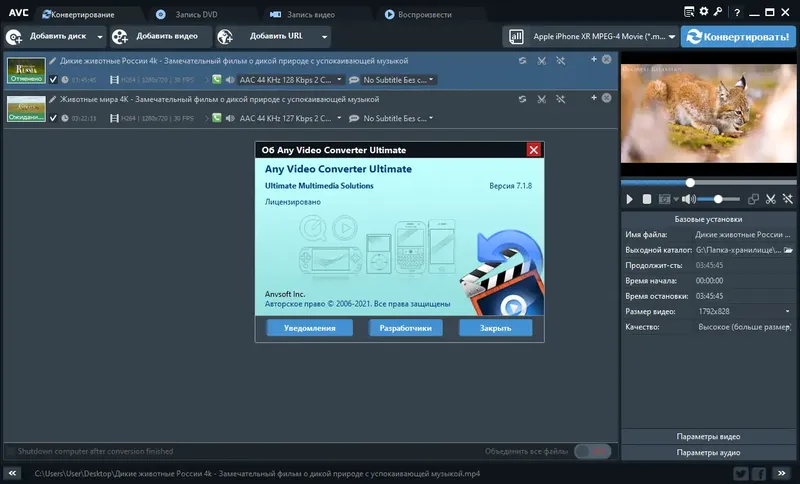This screenshot has height=484, width=800.
Task: Click refresh icon on Дикие животные России row
Action: 522,61
